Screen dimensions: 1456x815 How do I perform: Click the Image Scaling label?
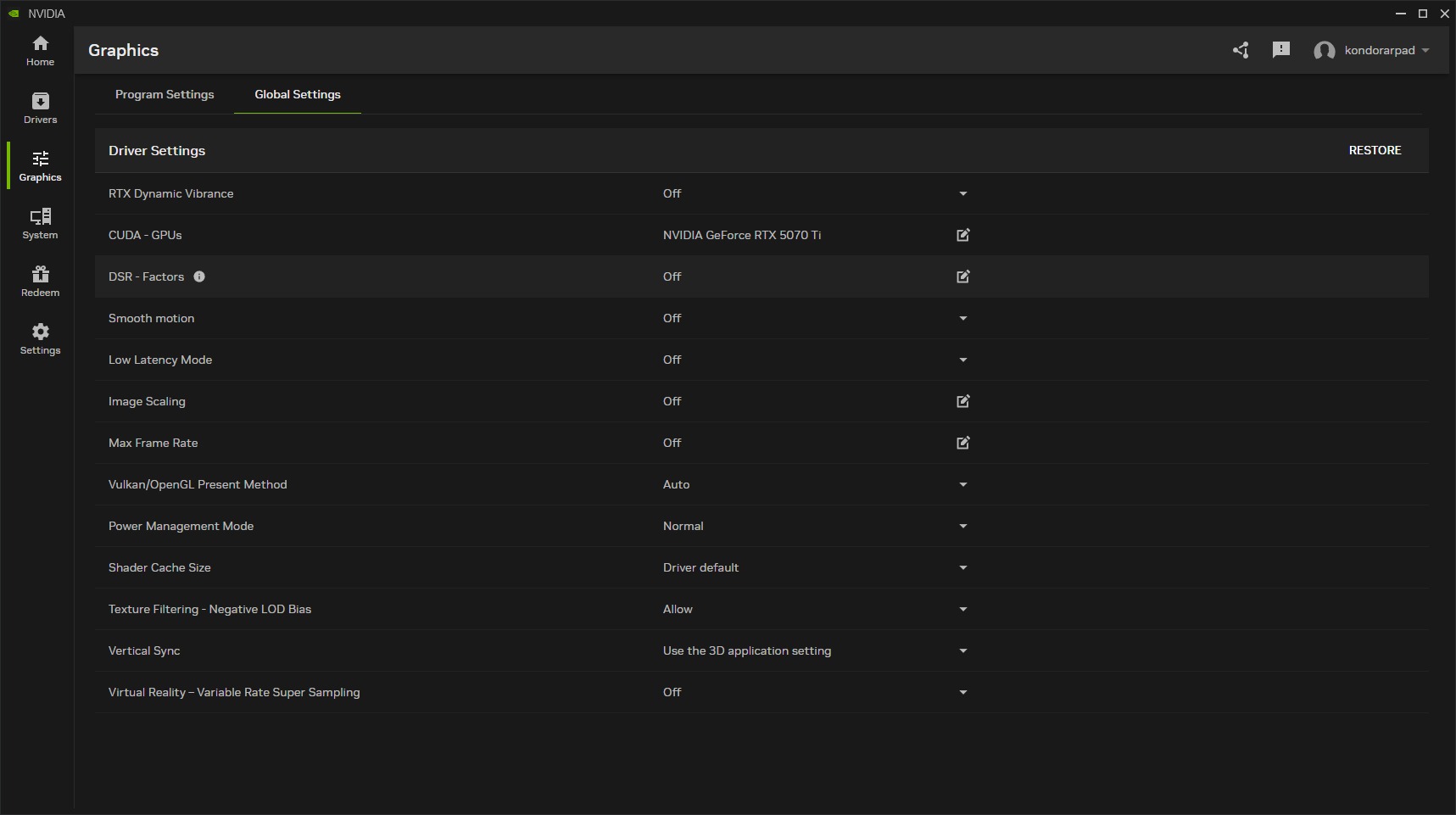[x=147, y=401]
